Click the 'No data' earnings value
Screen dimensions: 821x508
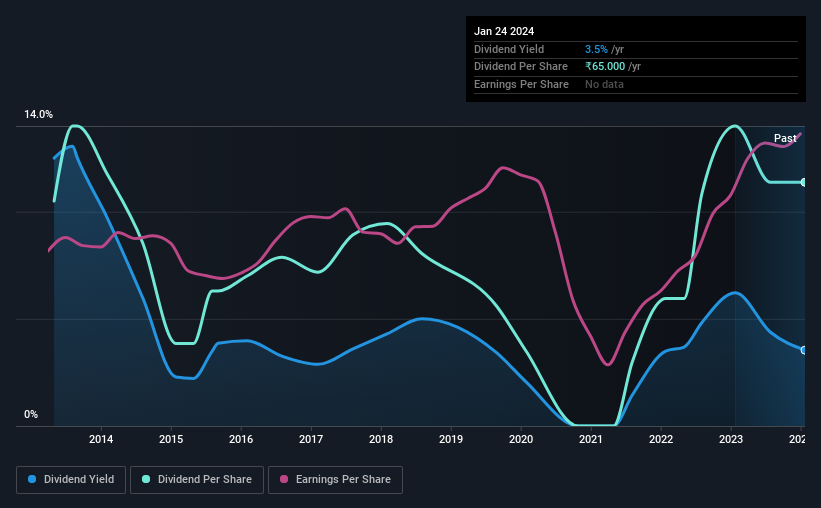pyautogui.click(x=604, y=84)
